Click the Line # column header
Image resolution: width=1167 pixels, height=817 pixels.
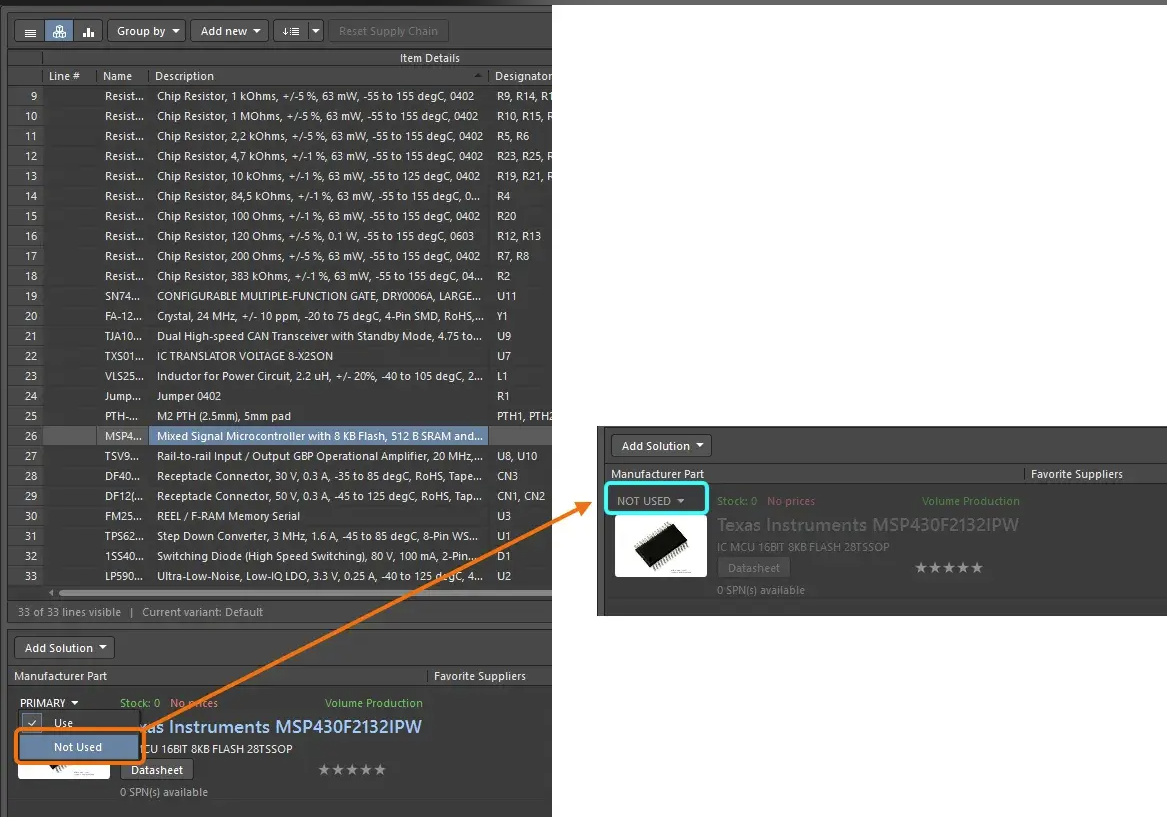68,76
